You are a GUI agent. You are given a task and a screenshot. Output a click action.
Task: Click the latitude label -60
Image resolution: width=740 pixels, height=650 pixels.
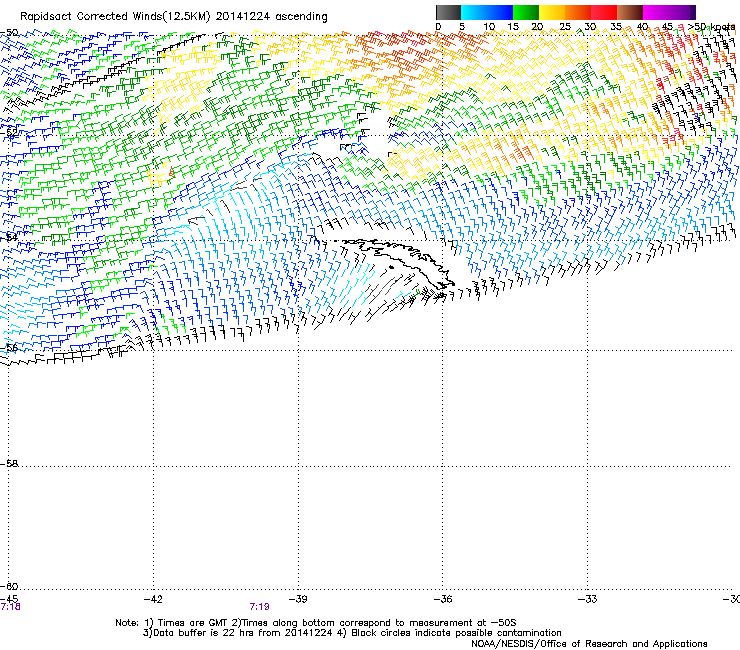tap(9, 586)
